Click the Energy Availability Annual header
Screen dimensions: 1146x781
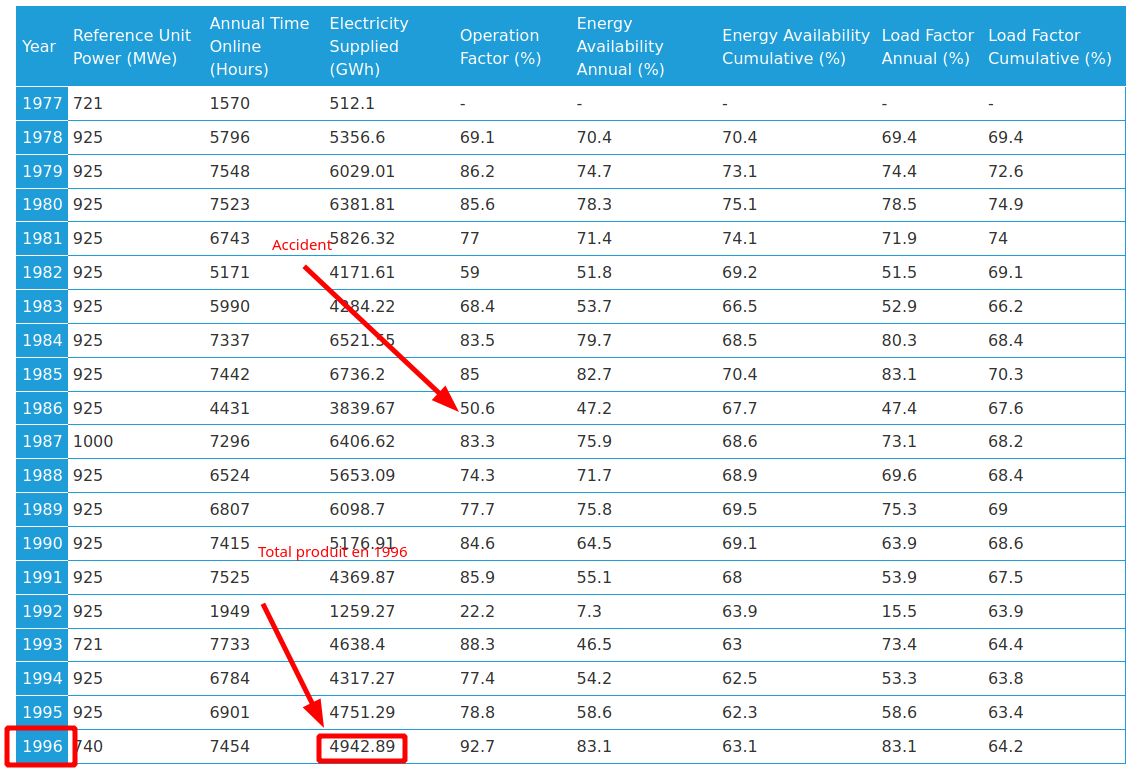click(620, 47)
